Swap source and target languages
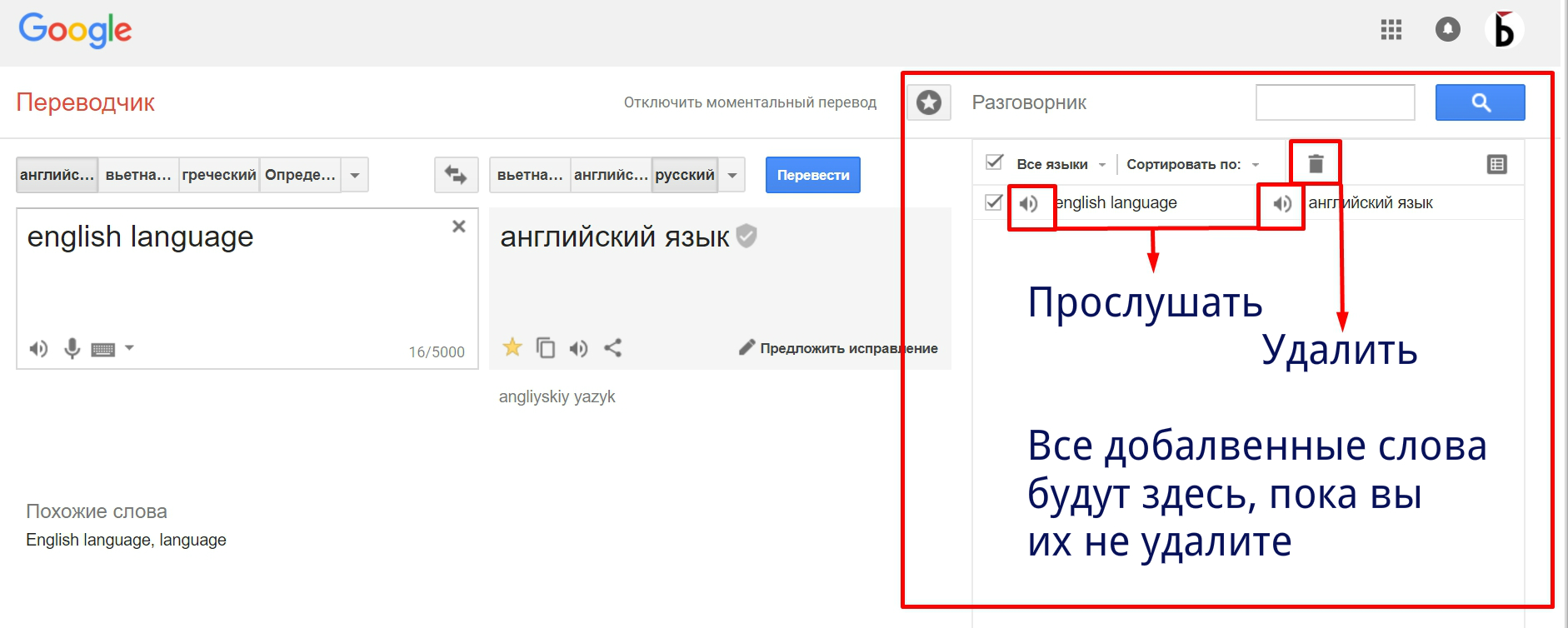The image size is (1568, 628). point(456,175)
